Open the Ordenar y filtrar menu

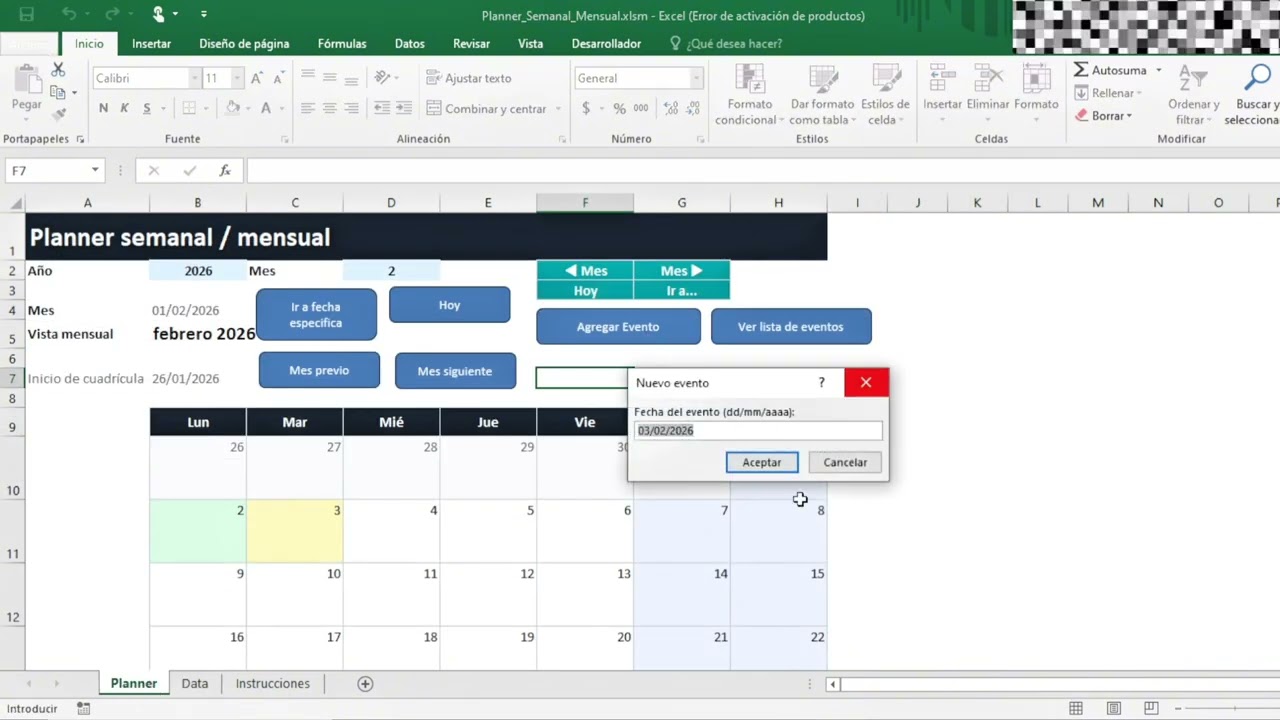point(1194,94)
